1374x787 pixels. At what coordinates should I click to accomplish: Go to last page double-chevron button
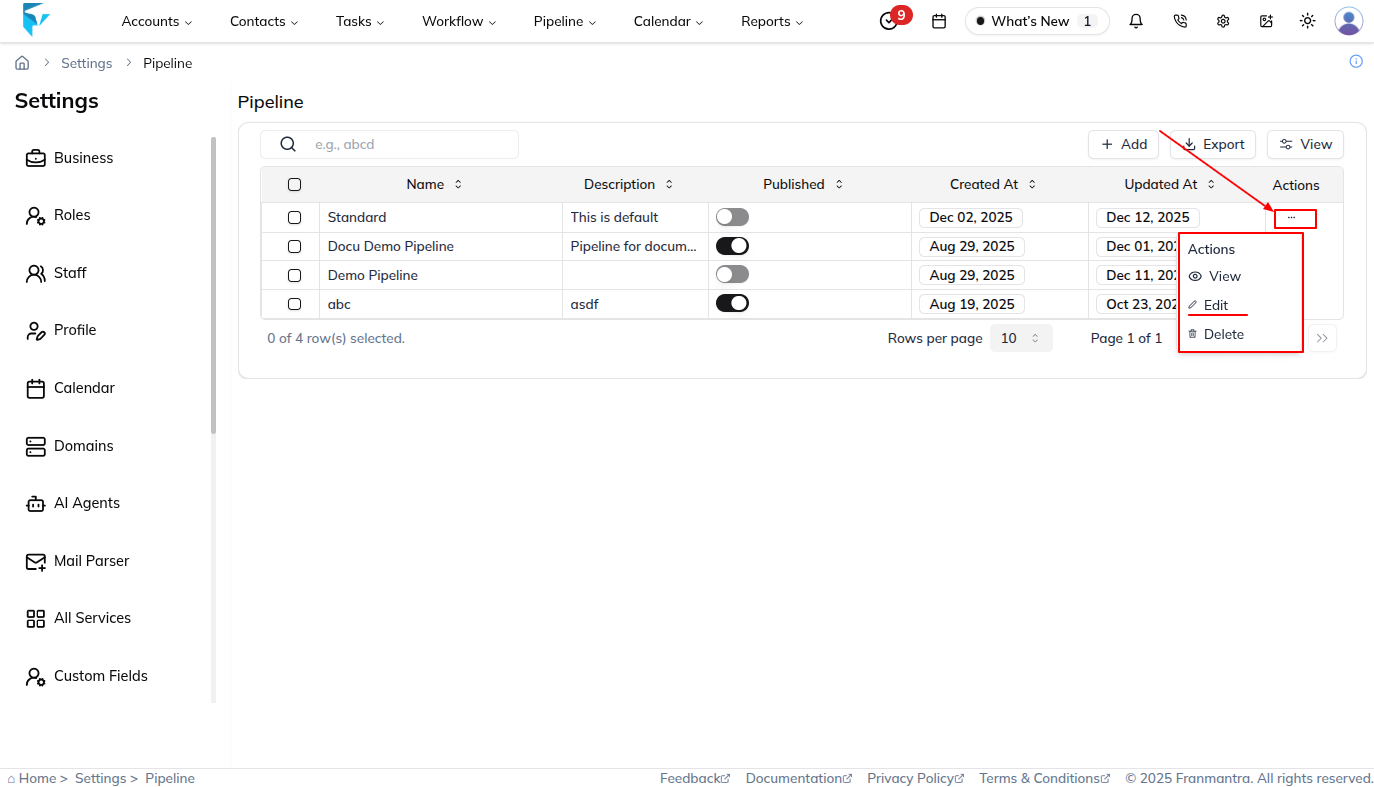point(1322,338)
